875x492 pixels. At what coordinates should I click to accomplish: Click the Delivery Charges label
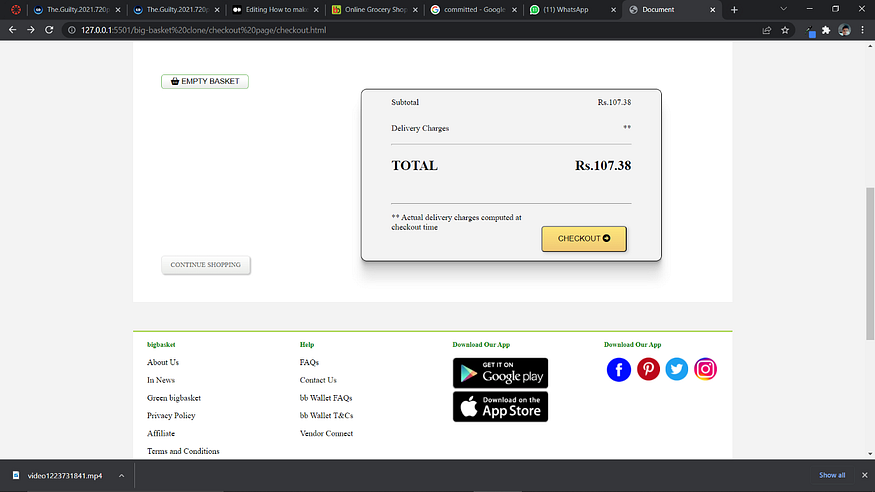[x=420, y=128]
